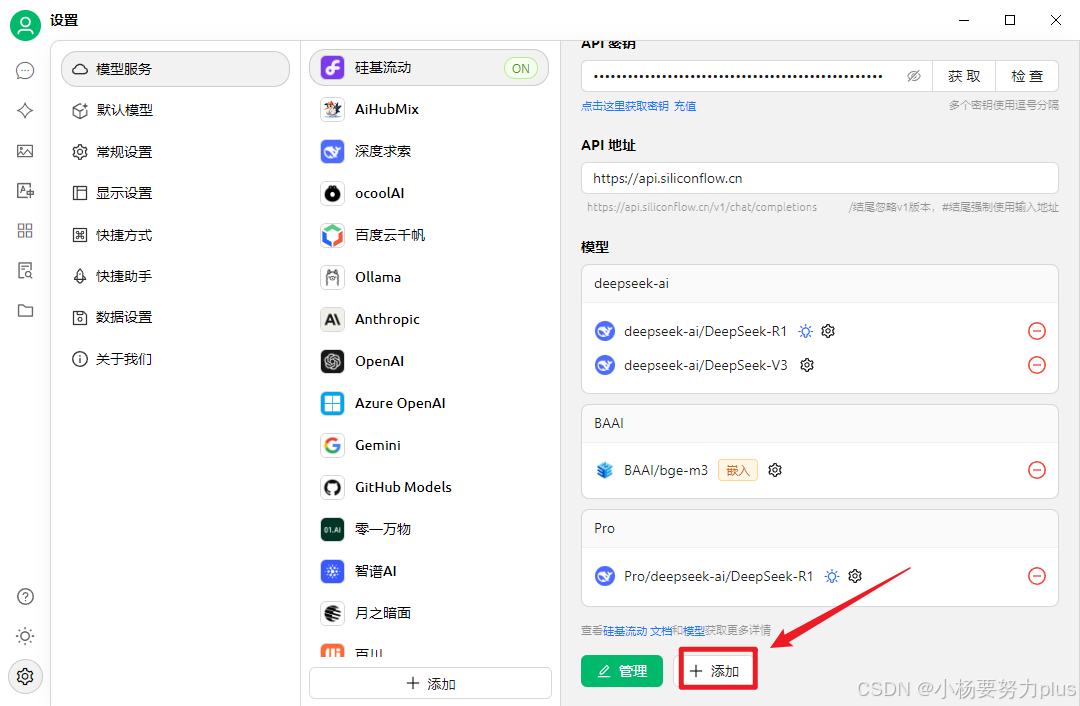
Task: Select Azure OpenAI provider
Action: coord(429,404)
